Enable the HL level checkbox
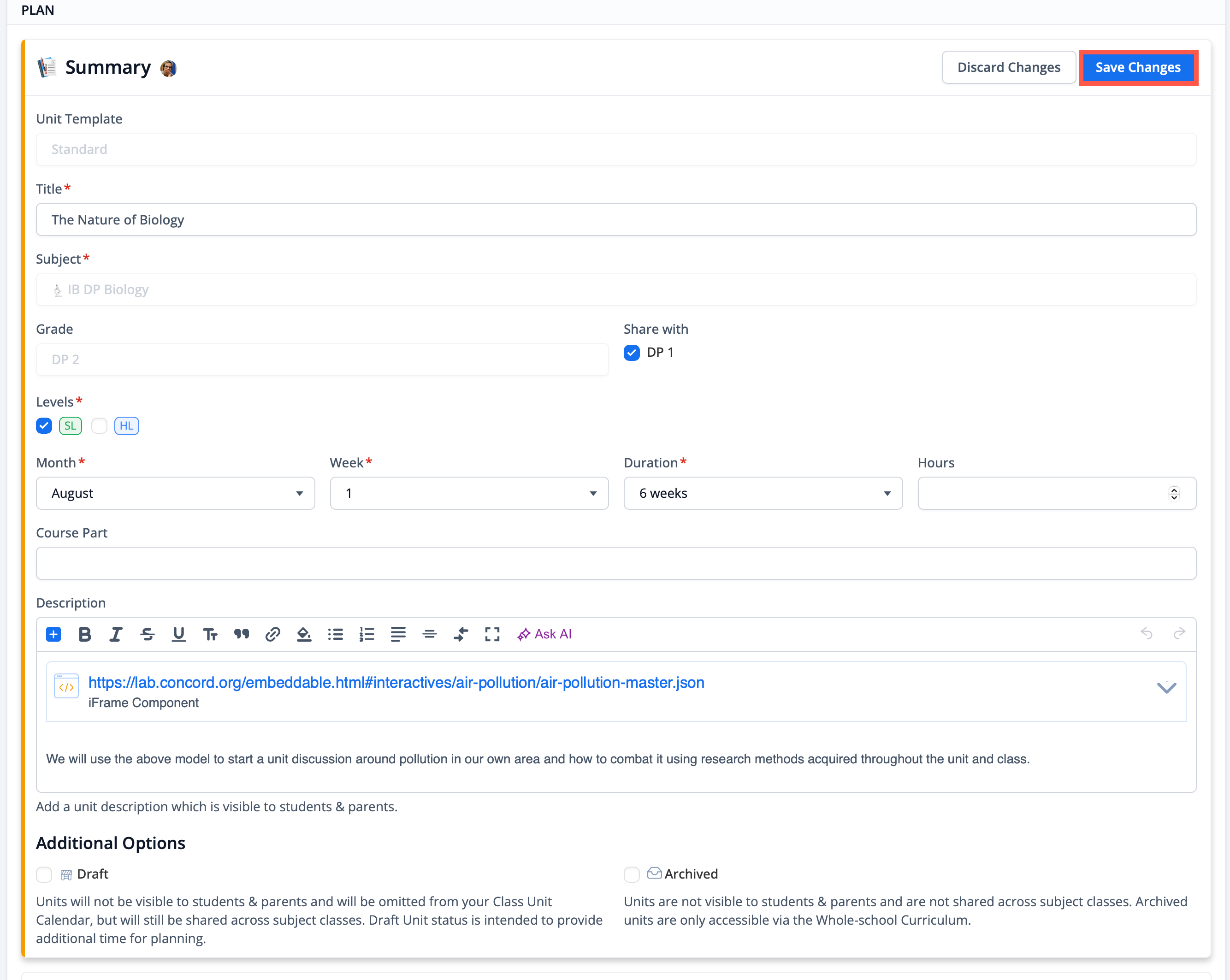Image resolution: width=1230 pixels, height=980 pixels. tap(99, 425)
